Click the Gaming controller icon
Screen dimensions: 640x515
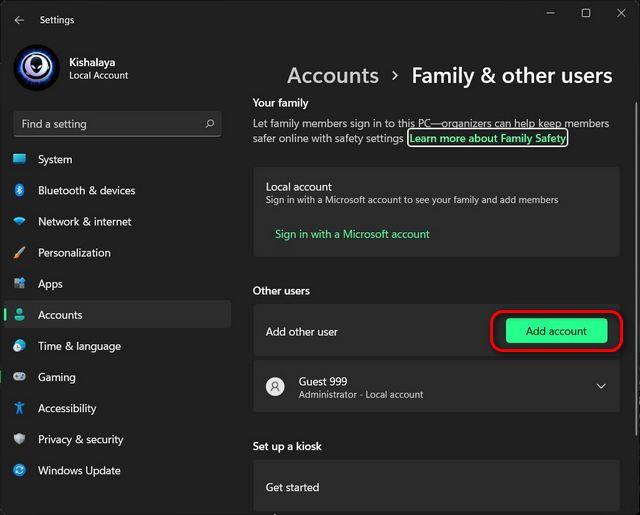[x=19, y=377]
